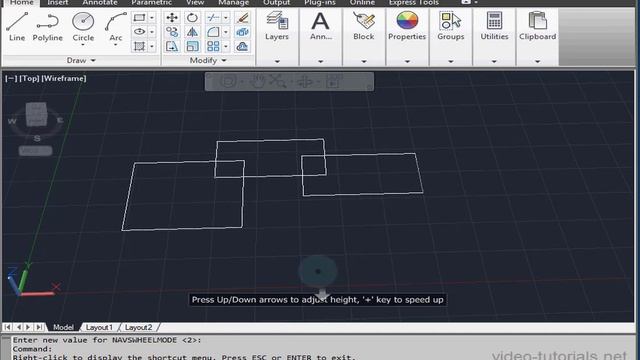Select the Model tab

[63, 327]
